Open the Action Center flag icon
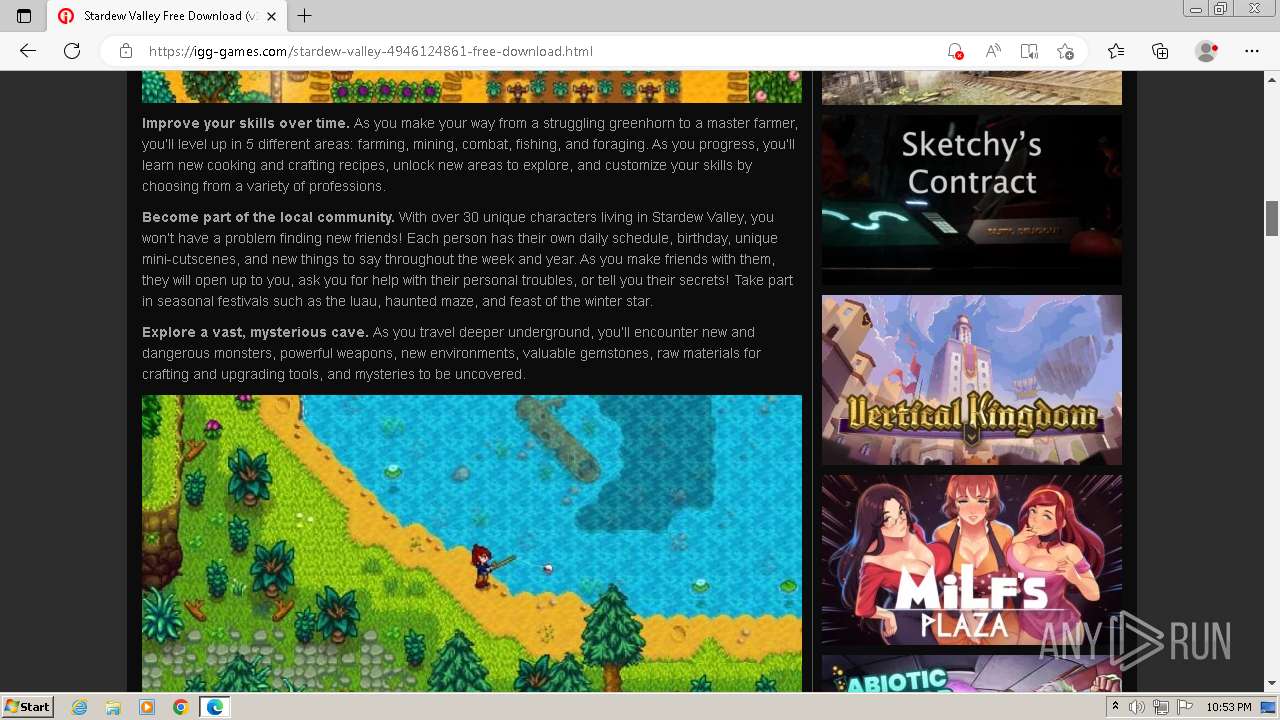 tap(1183, 707)
